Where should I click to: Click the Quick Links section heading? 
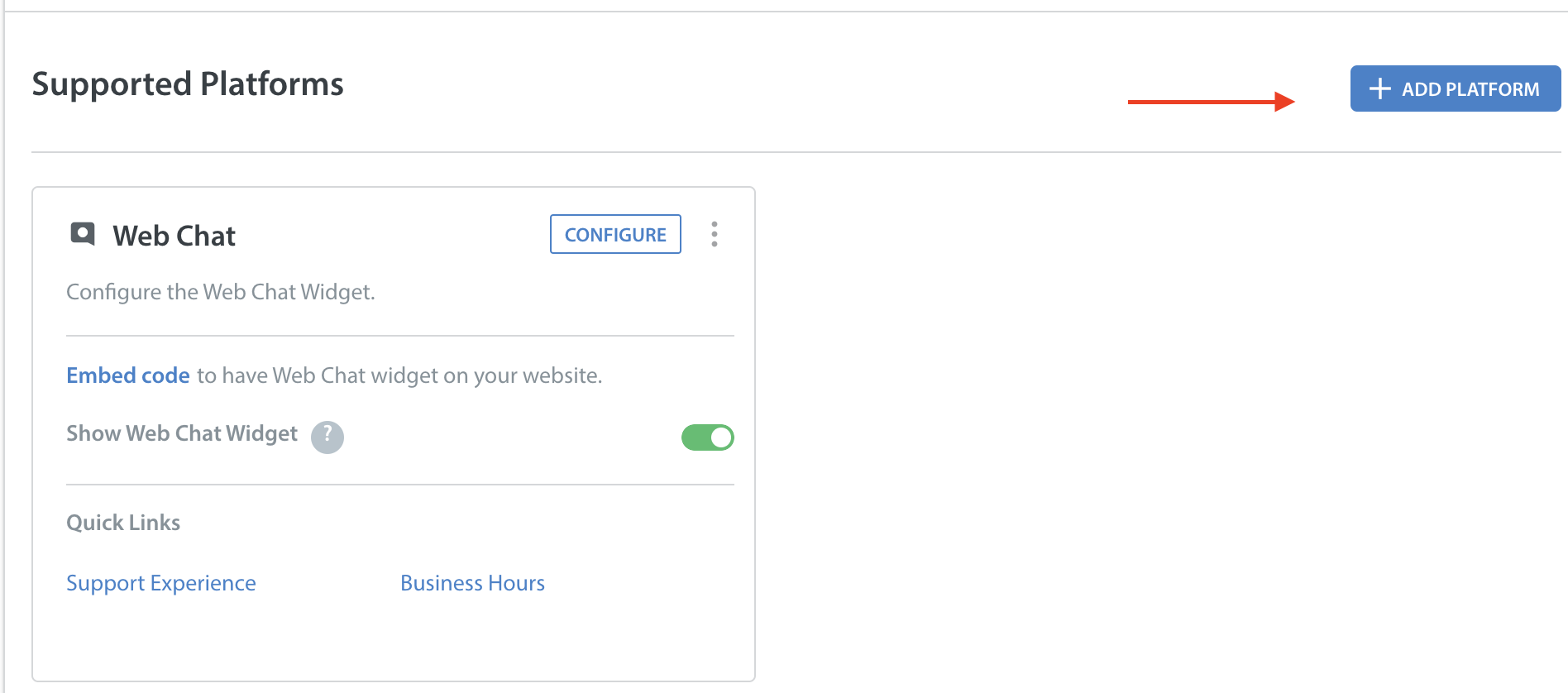(x=123, y=523)
